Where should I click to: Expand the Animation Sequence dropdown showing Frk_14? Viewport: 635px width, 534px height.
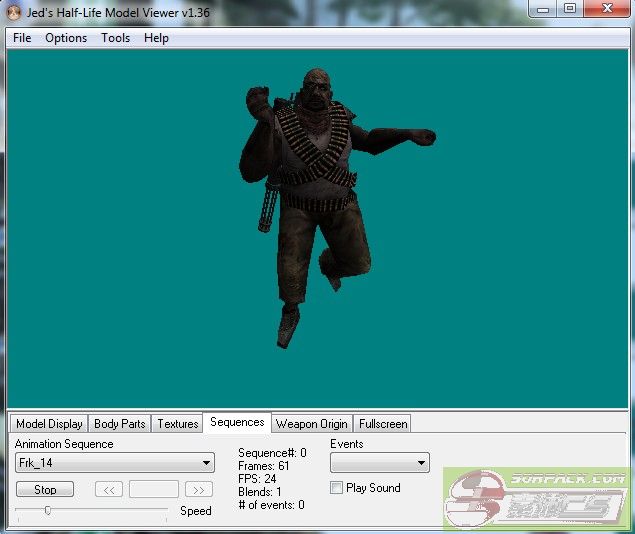coord(115,463)
